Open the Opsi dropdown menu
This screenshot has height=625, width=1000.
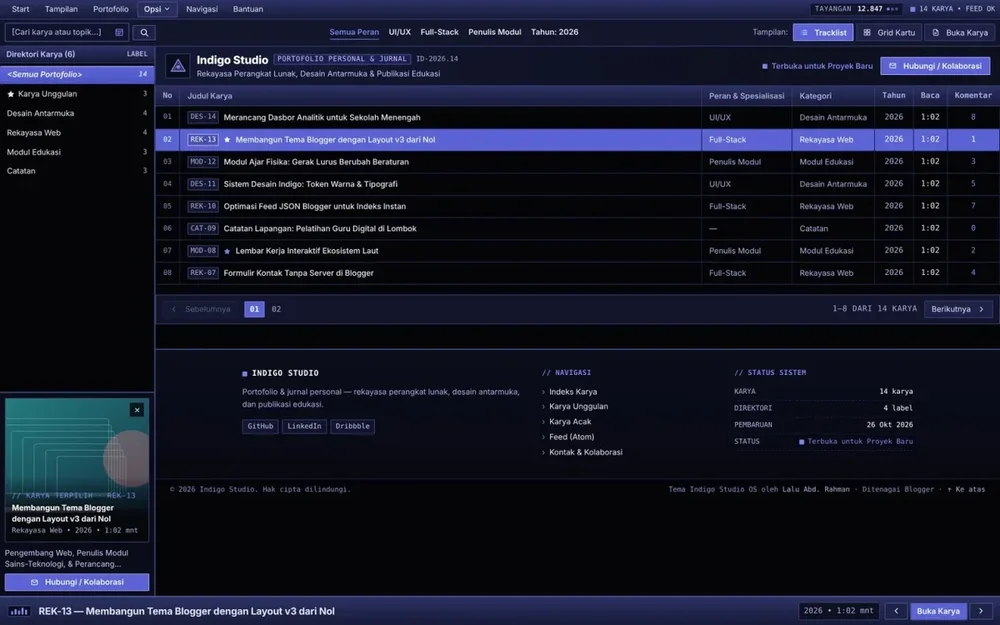coord(157,9)
